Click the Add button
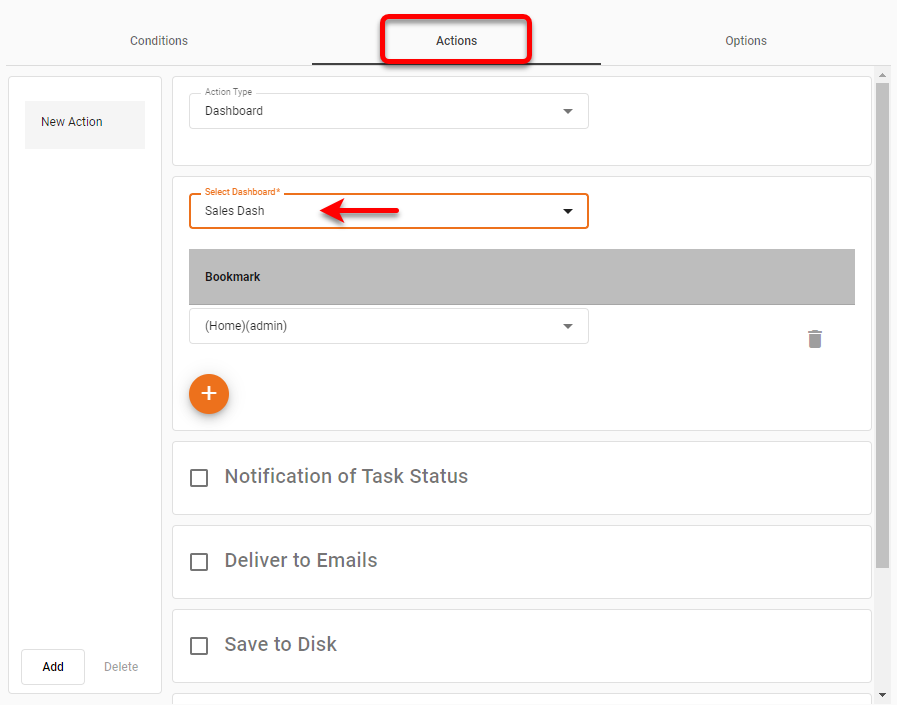This screenshot has width=897, height=705. click(x=52, y=667)
